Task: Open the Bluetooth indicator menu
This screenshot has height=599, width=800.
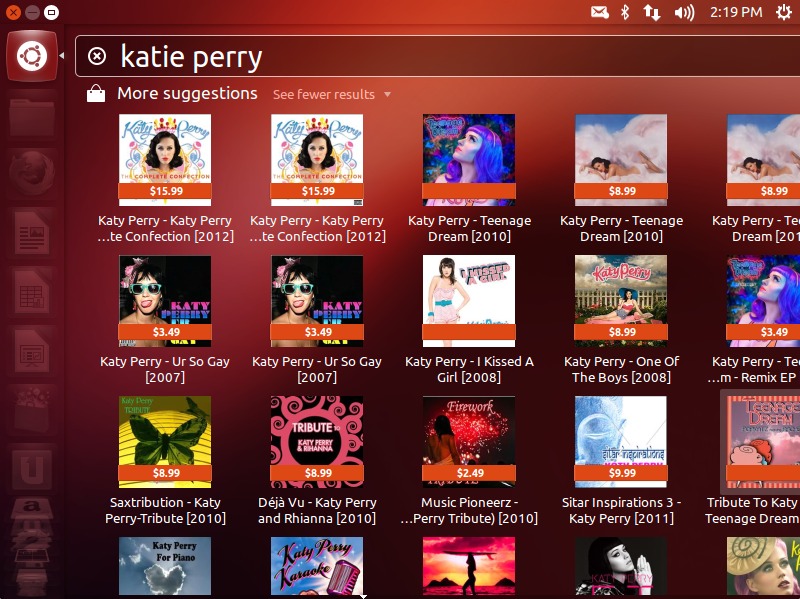Action: point(625,12)
